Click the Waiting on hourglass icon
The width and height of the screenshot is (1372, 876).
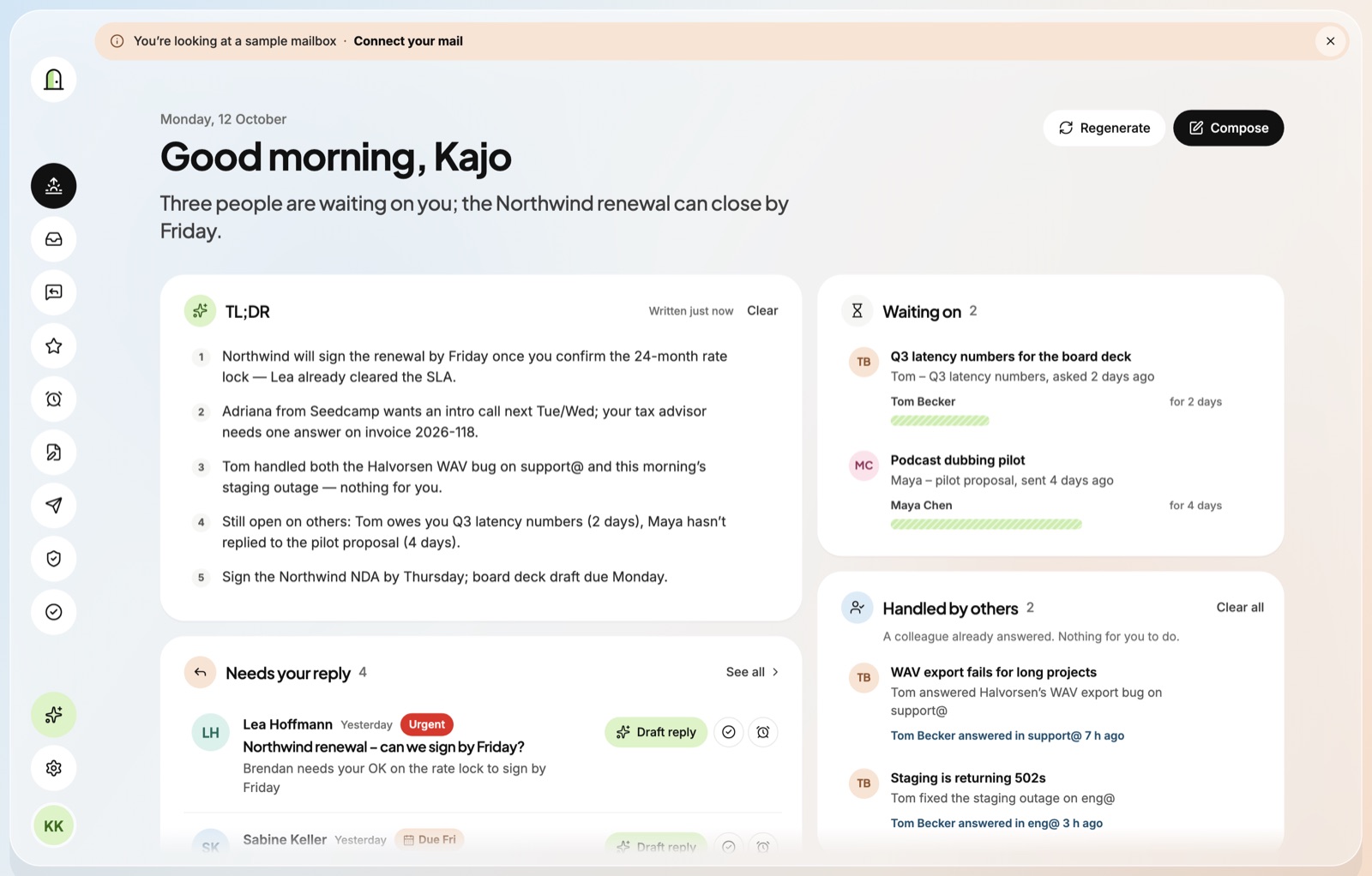tap(857, 311)
